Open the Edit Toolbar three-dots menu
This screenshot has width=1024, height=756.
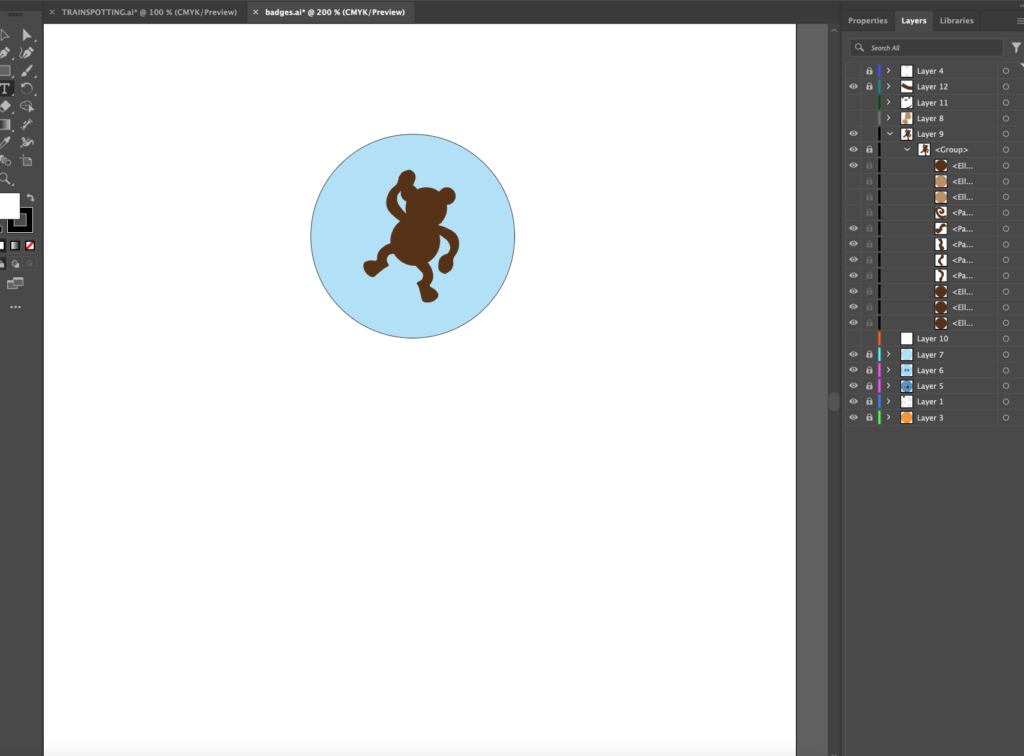tap(16, 307)
